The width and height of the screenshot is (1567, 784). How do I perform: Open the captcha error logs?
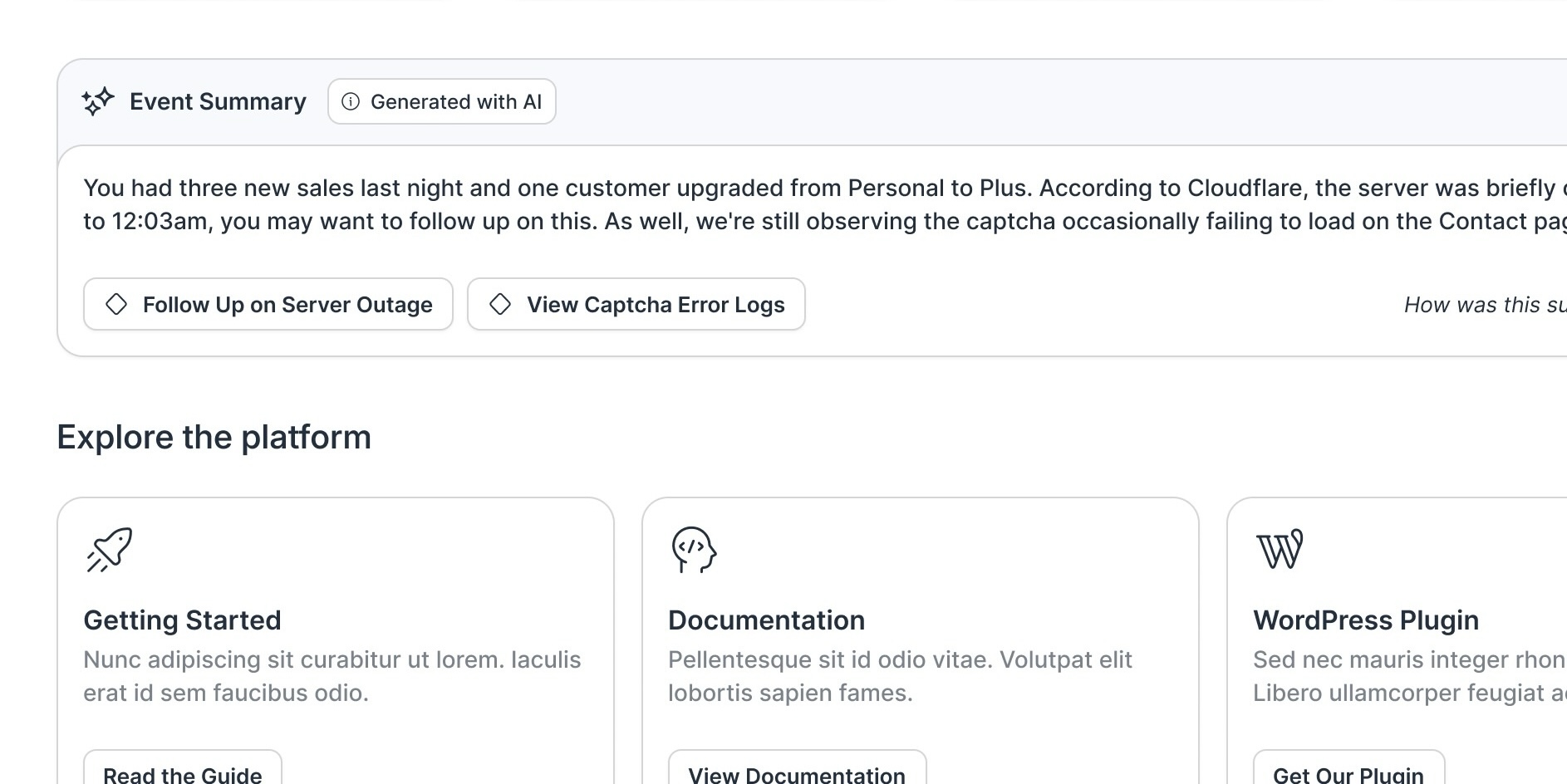tap(636, 305)
